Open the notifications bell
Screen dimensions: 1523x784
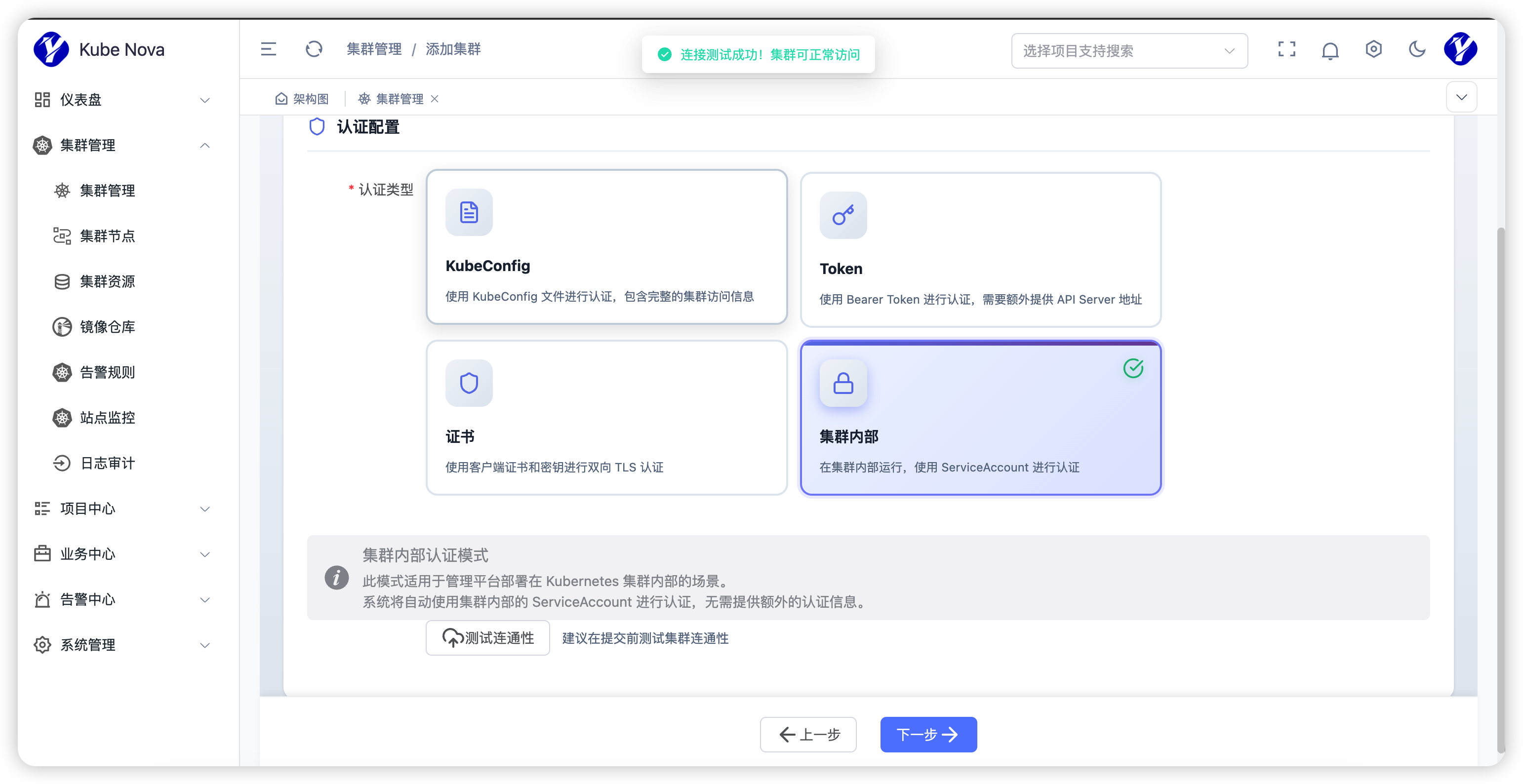[1330, 51]
